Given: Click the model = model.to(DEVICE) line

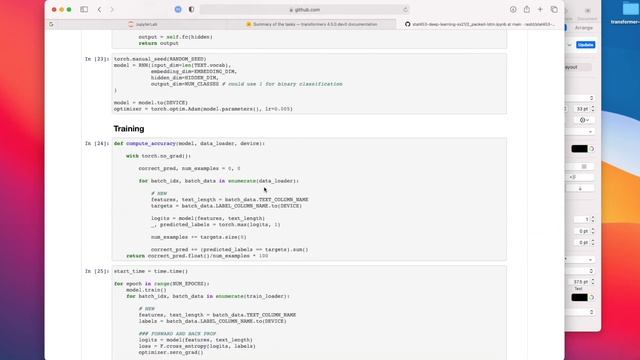Looking at the screenshot, I should click(151, 102).
